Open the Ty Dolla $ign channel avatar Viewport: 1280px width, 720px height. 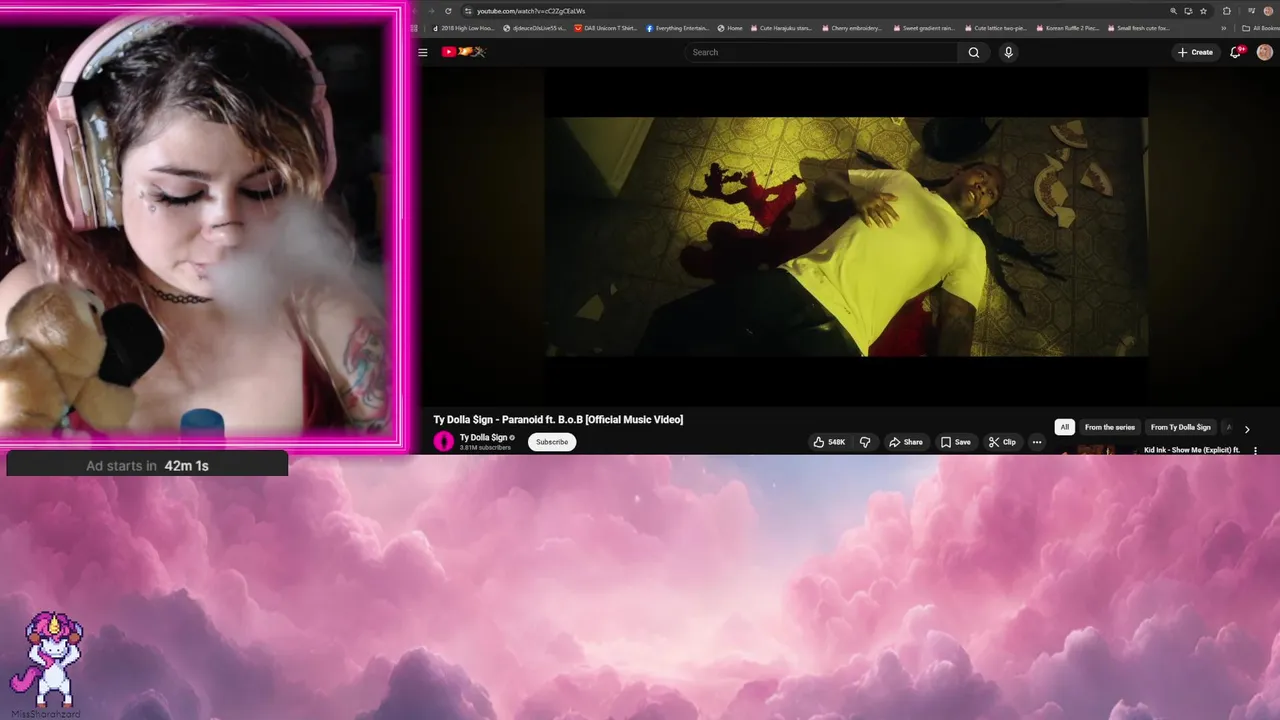point(443,441)
